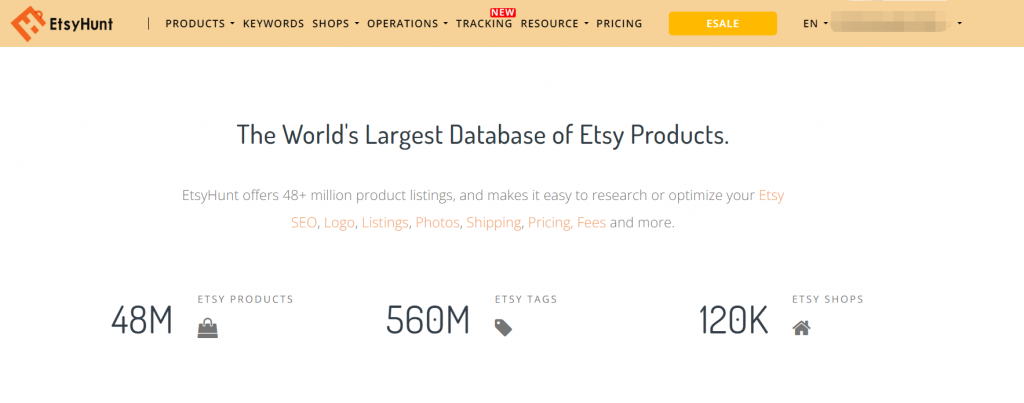Follow the Photos link
Viewport: 1024px width, 403px height.
(x=438, y=223)
